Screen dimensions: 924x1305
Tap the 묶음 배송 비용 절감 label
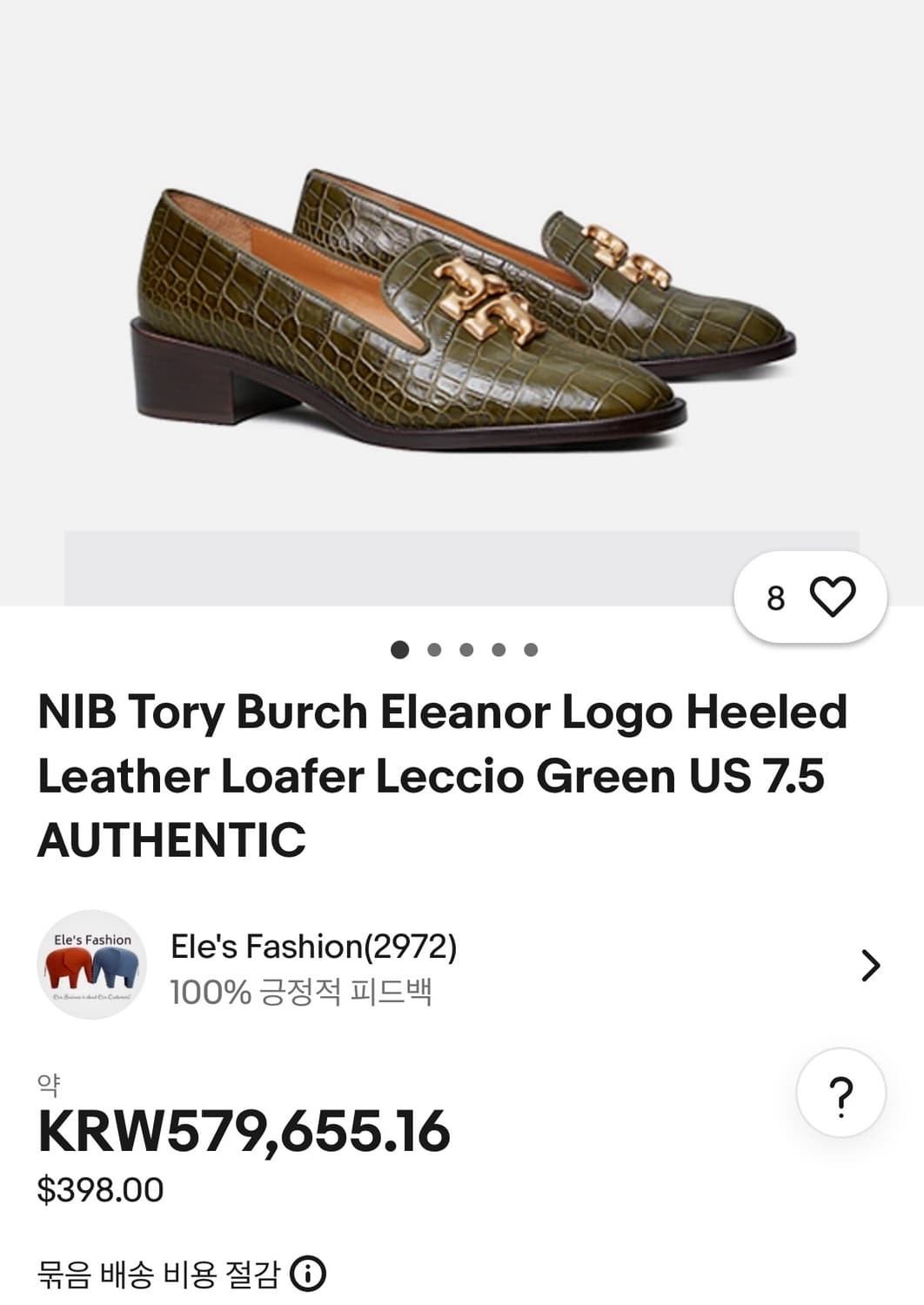point(158,1275)
